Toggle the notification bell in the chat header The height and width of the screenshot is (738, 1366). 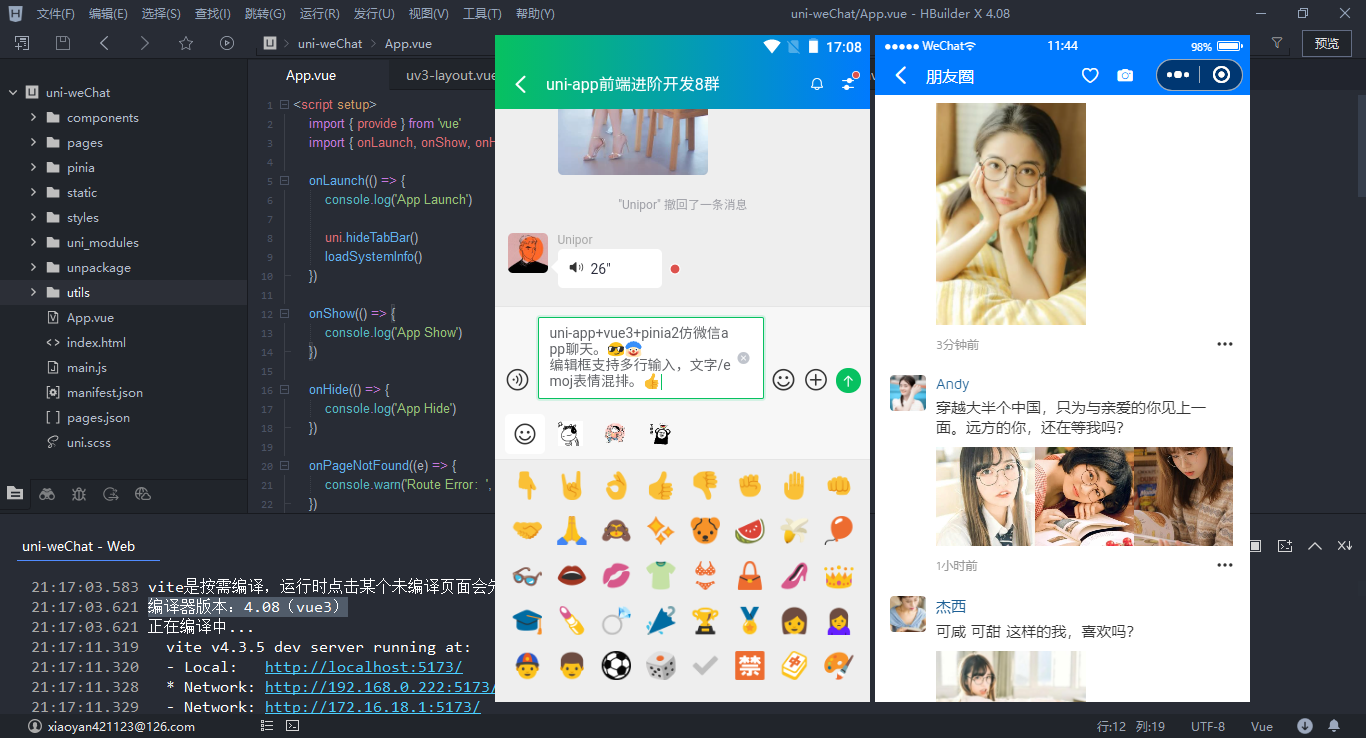pyautogui.click(x=816, y=84)
